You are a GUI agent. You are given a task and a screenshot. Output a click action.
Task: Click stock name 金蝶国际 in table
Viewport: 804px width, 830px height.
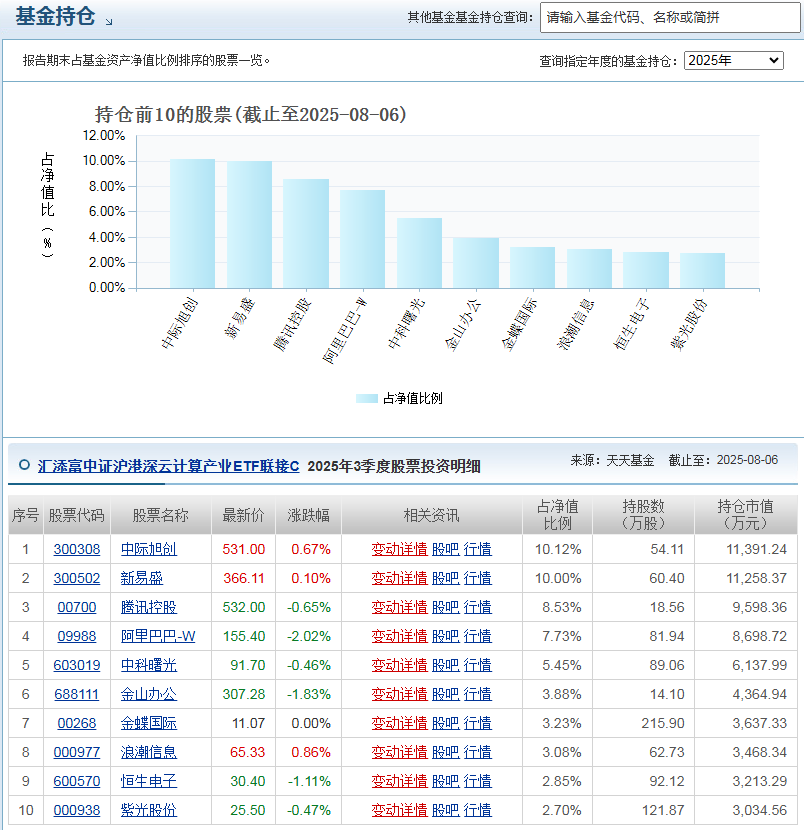tap(149, 723)
